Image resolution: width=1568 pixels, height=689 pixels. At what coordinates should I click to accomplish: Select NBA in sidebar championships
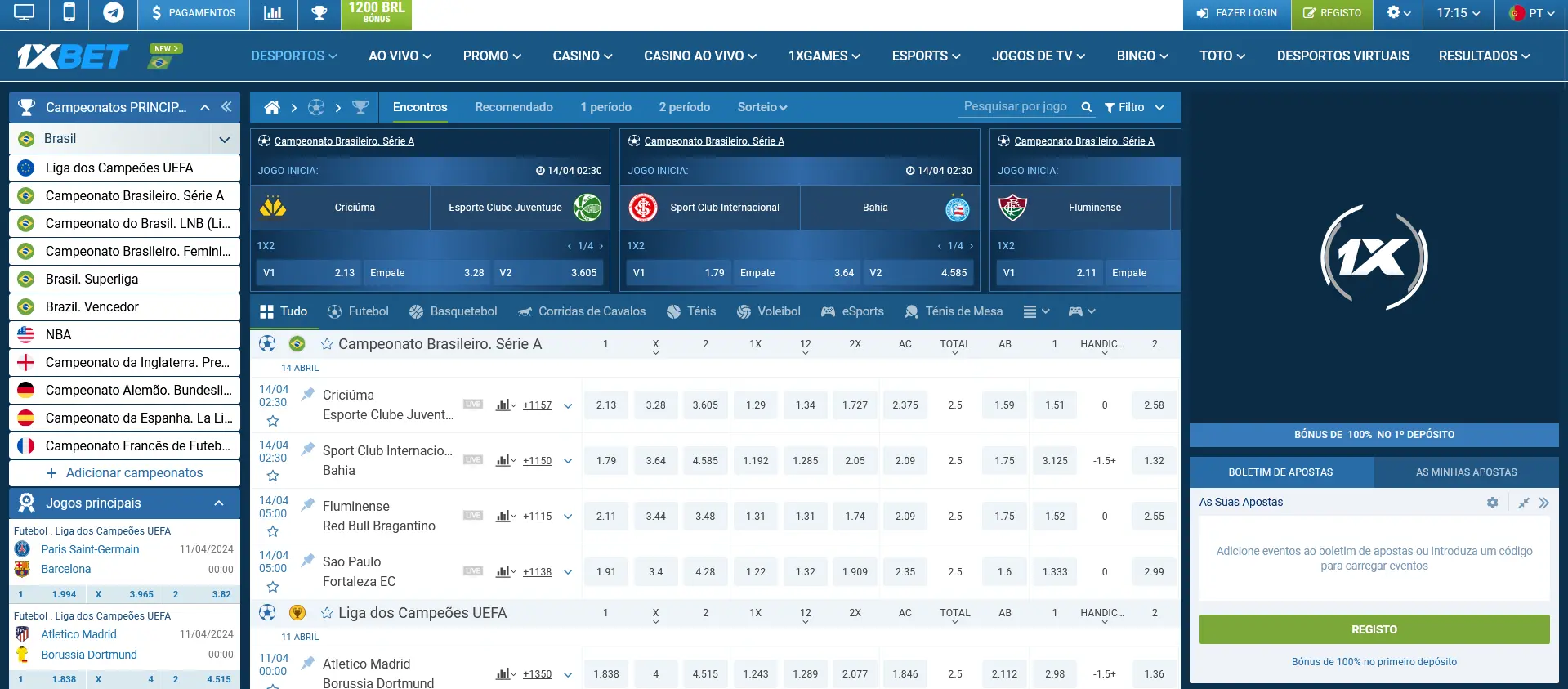[x=124, y=334]
